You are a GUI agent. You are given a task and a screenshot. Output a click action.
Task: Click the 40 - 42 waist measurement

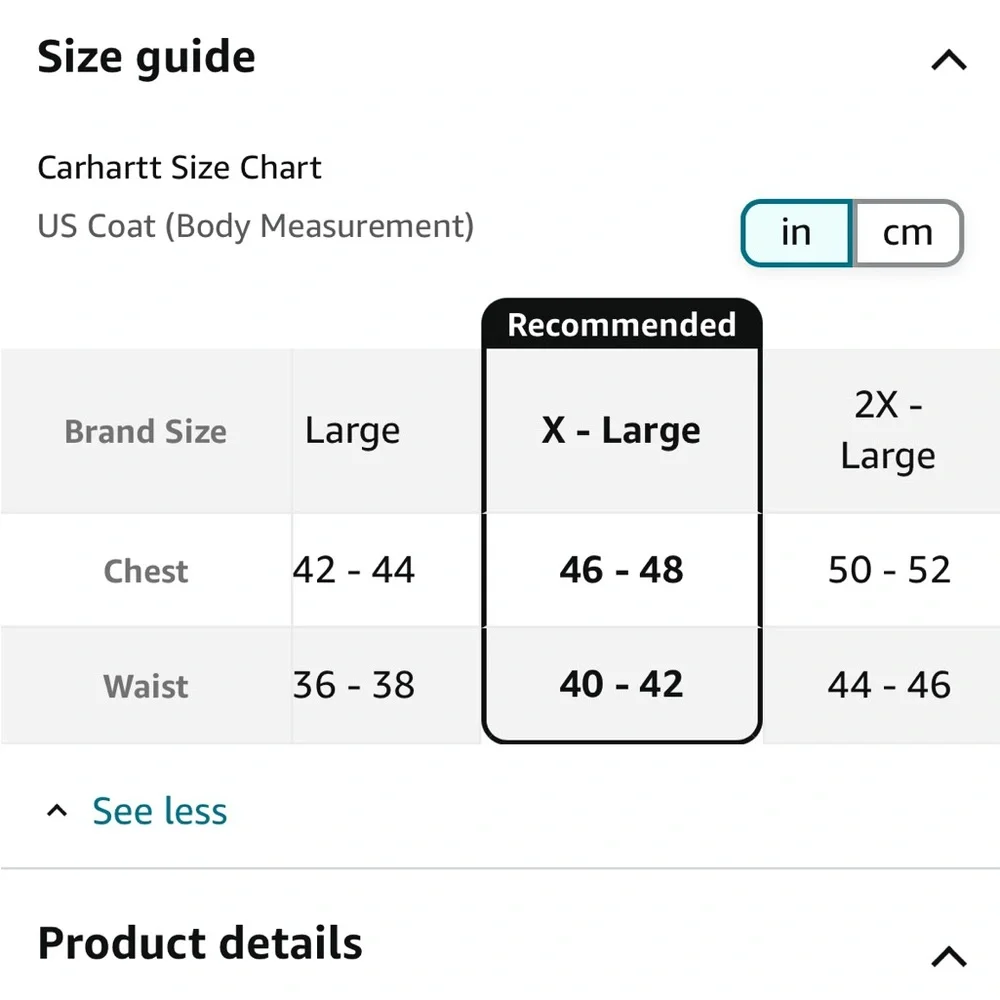point(621,685)
